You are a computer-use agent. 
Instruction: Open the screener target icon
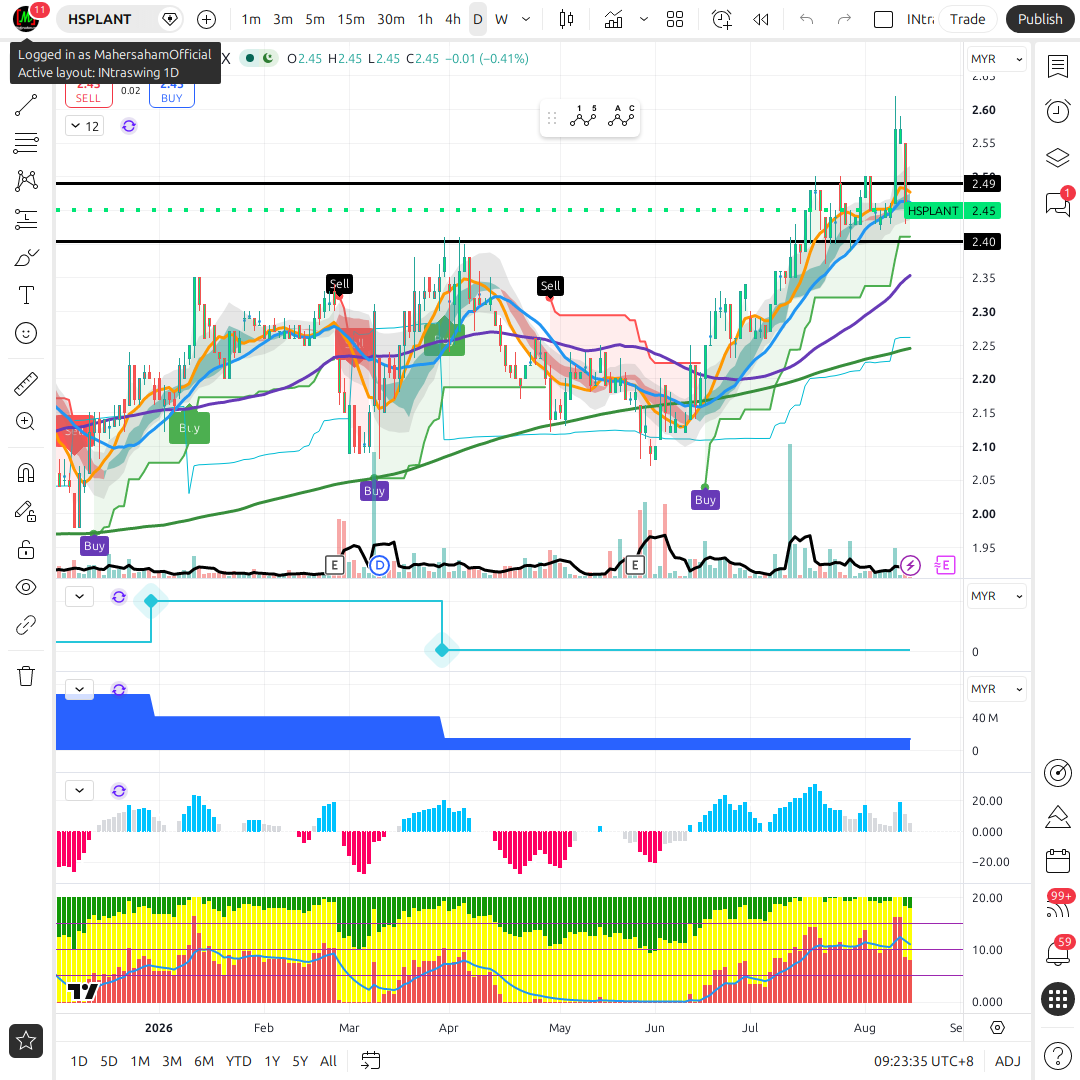click(x=1057, y=773)
